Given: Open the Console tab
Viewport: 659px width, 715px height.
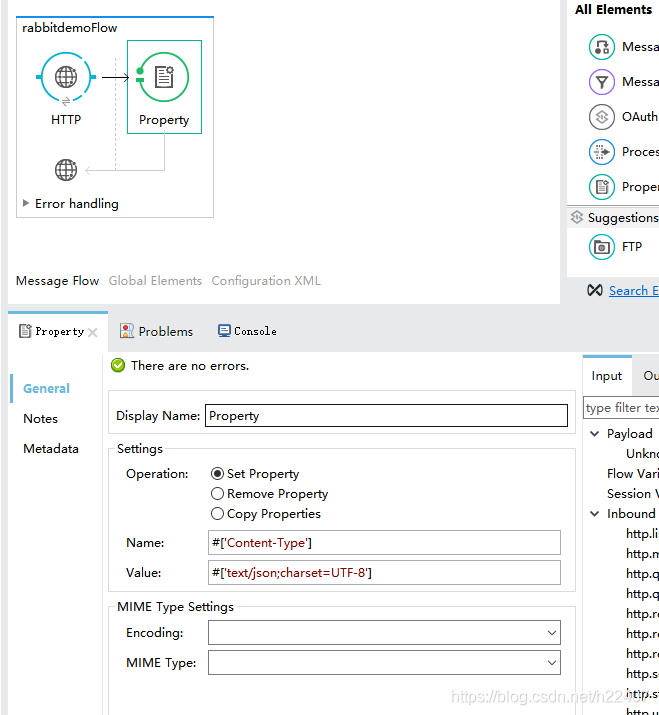Looking at the screenshot, I should [x=247, y=332].
